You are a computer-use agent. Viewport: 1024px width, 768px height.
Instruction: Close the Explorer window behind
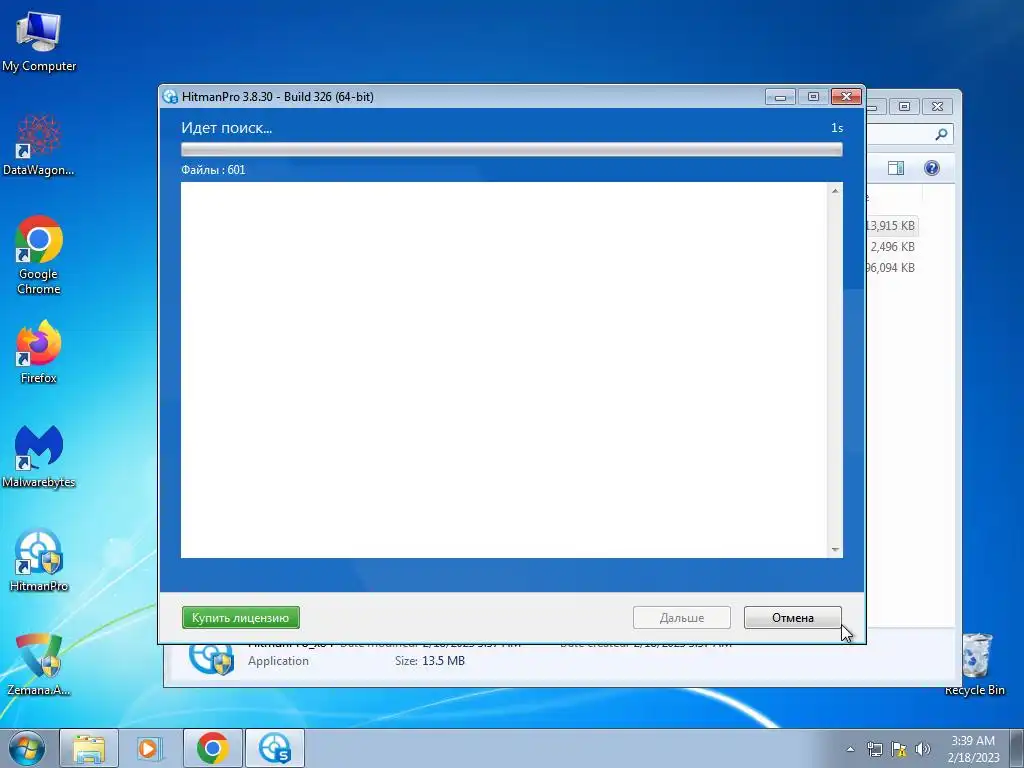(x=937, y=106)
